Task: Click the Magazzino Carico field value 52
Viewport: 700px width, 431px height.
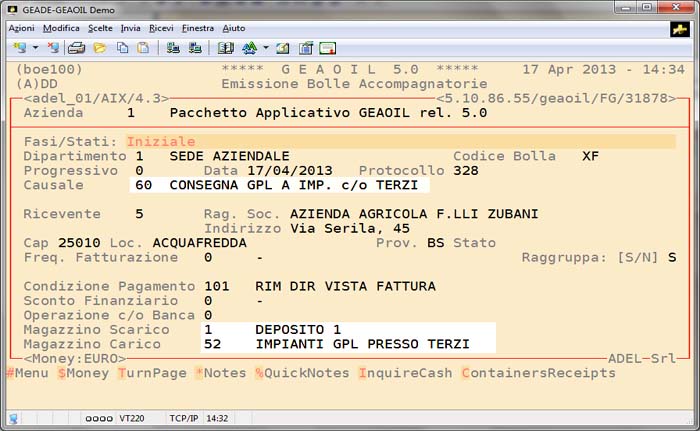Action: tap(212, 344)
